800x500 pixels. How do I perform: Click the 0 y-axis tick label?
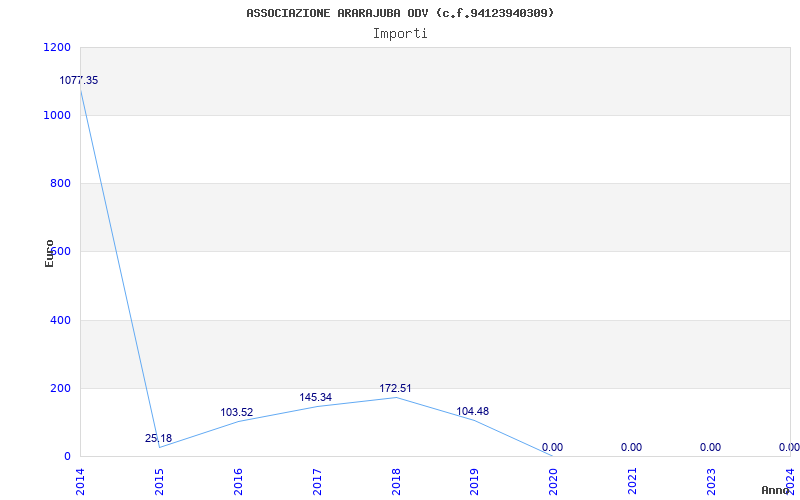coord(67,456)
